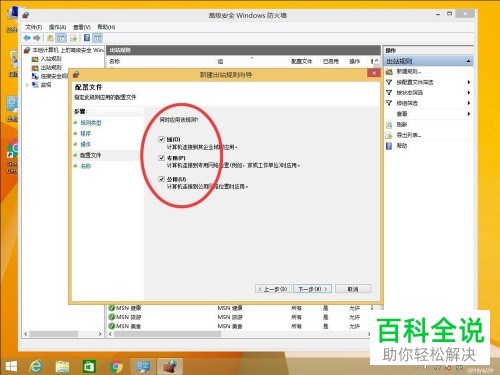
Task: Sort by the 配置文件 column header
Action: (302, 61)
